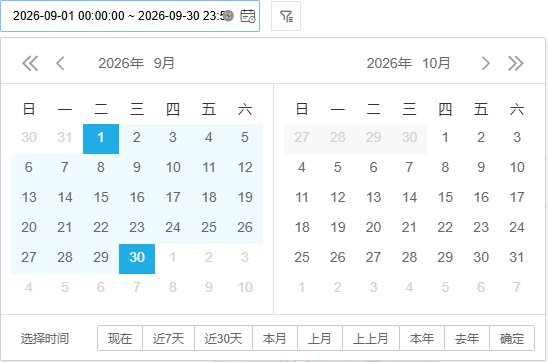Pick September 26 in the calendar
The image size is (548, 362).
click(245, 227)
